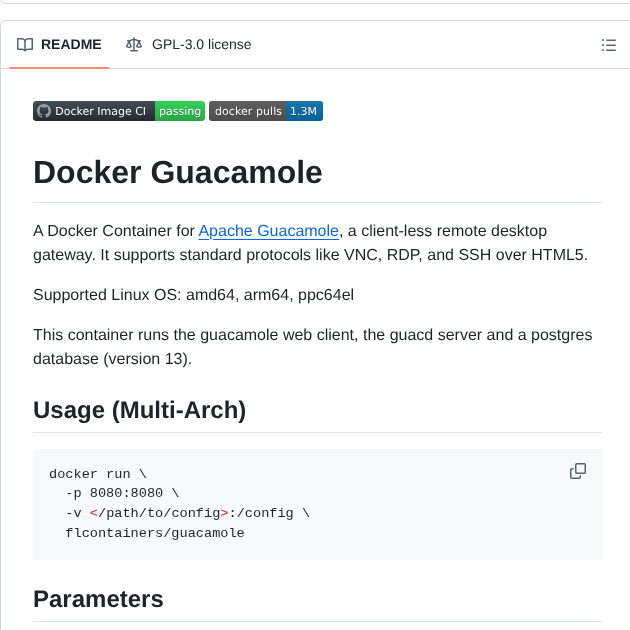The image size is (630, 630).
Task: Open the outline list icon
Action: (x=608, y=45)
